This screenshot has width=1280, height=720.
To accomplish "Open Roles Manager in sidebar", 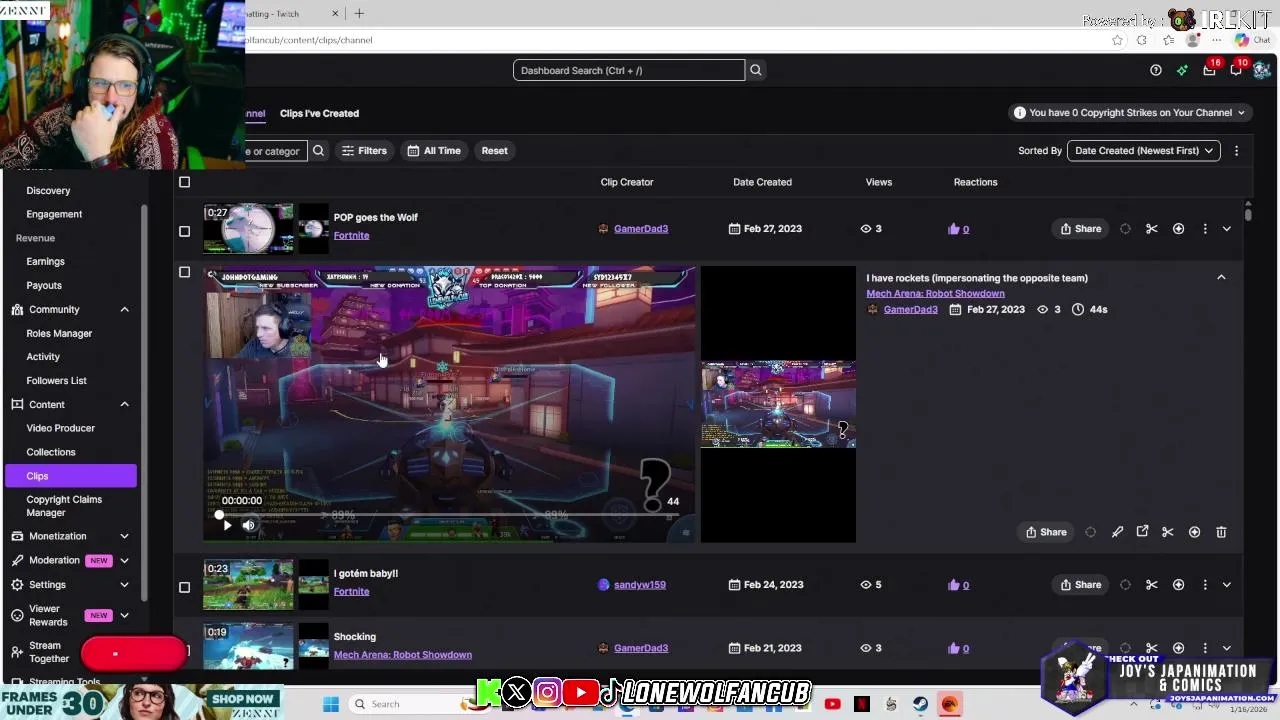I will click(59, 333).
